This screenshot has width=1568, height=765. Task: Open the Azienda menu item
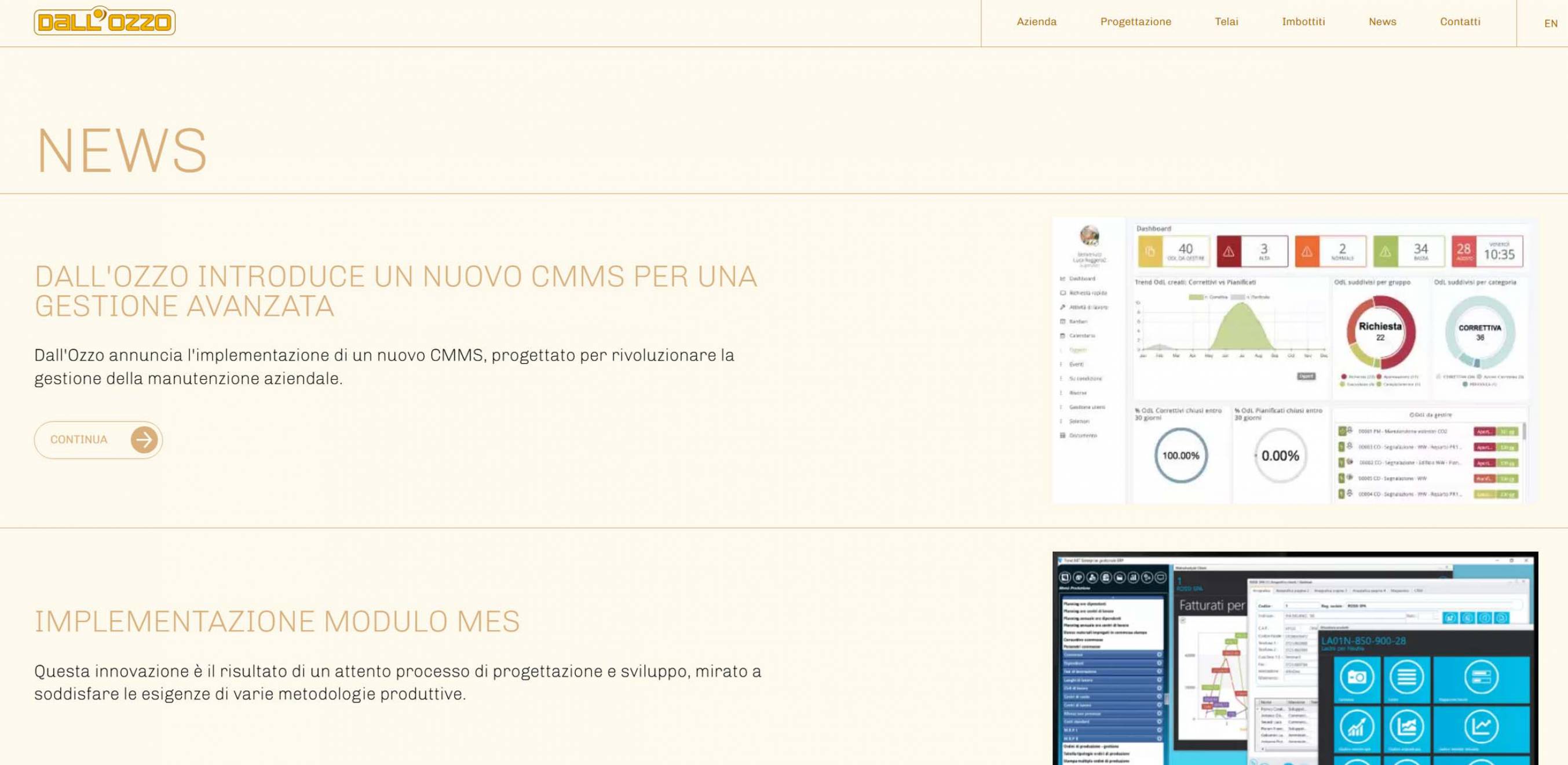1036,22
